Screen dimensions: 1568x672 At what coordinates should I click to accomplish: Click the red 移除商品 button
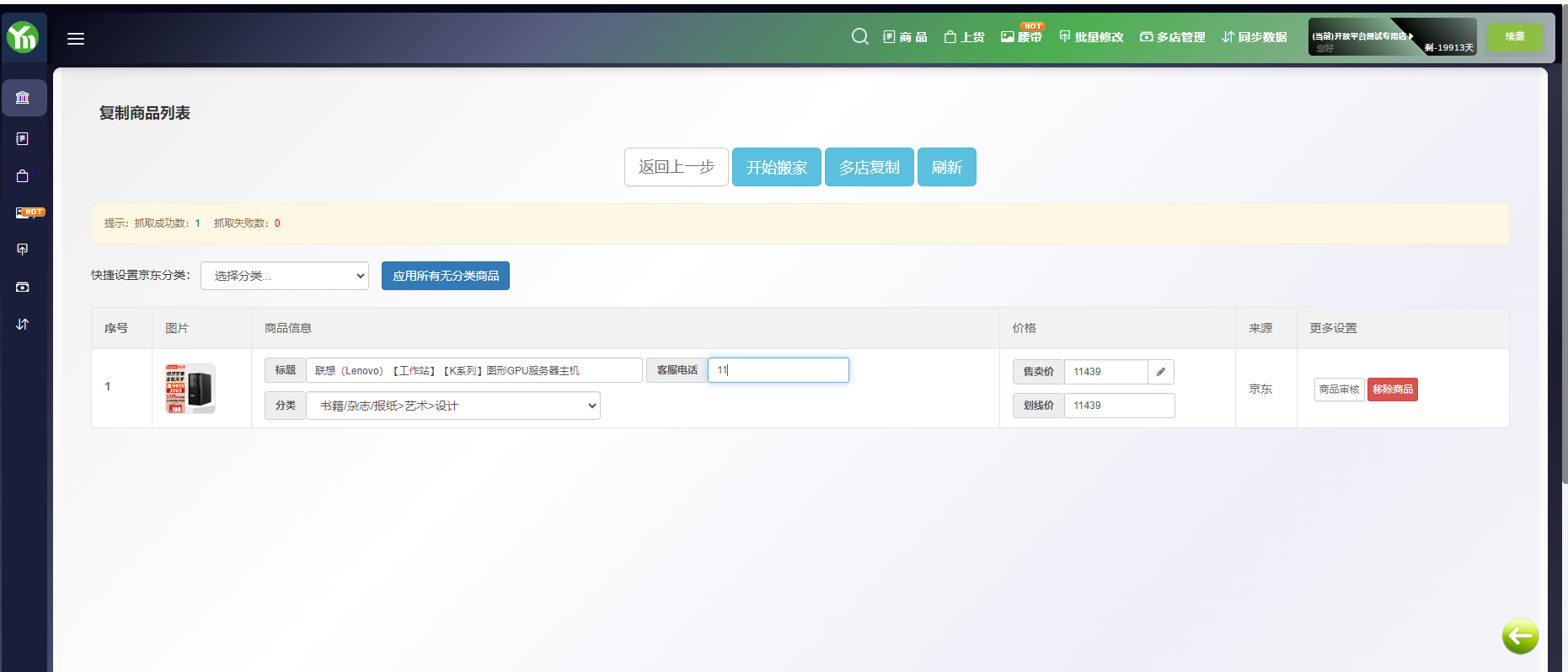click(x=1392, y=390)
